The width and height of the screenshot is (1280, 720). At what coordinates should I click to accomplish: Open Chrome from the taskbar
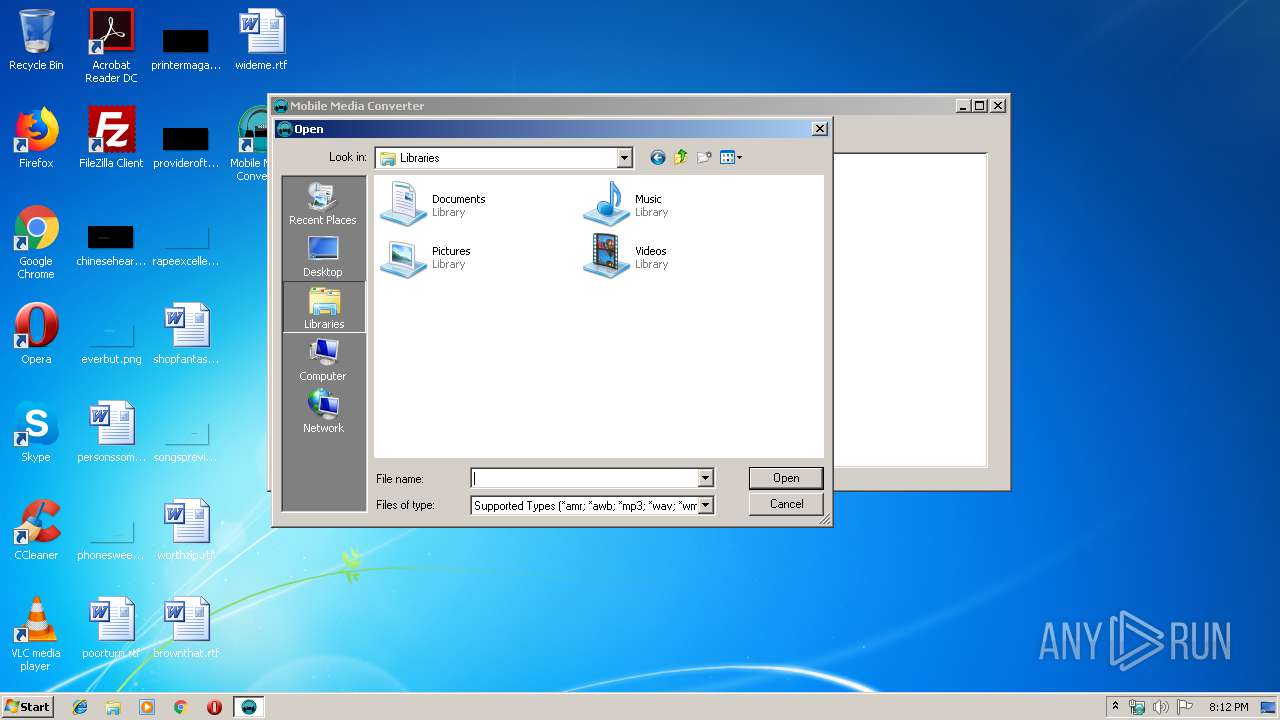tap(181, 707)
